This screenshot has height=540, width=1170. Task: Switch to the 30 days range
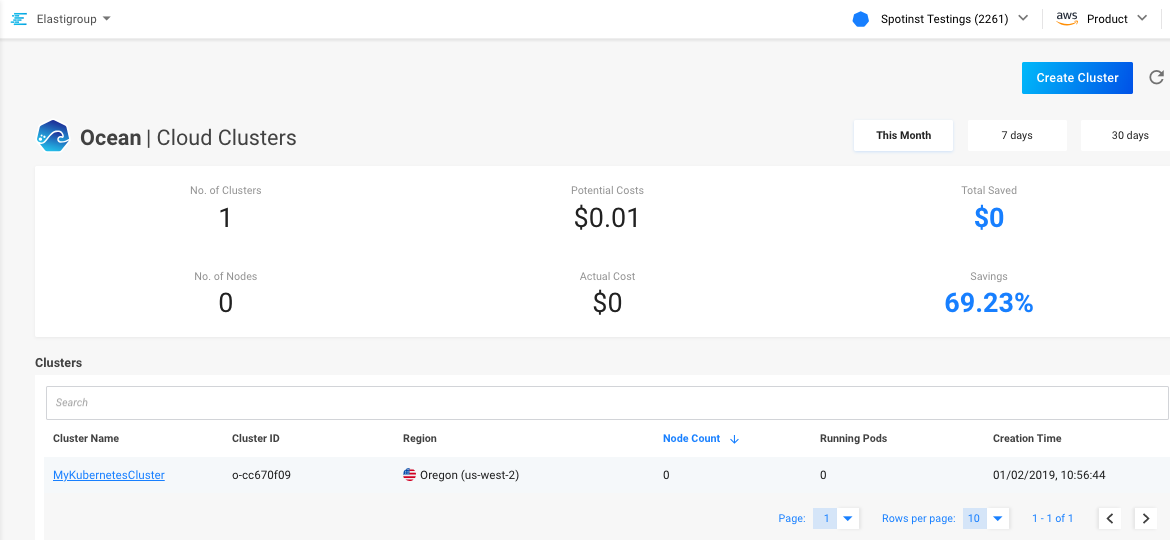(1129, 135)
